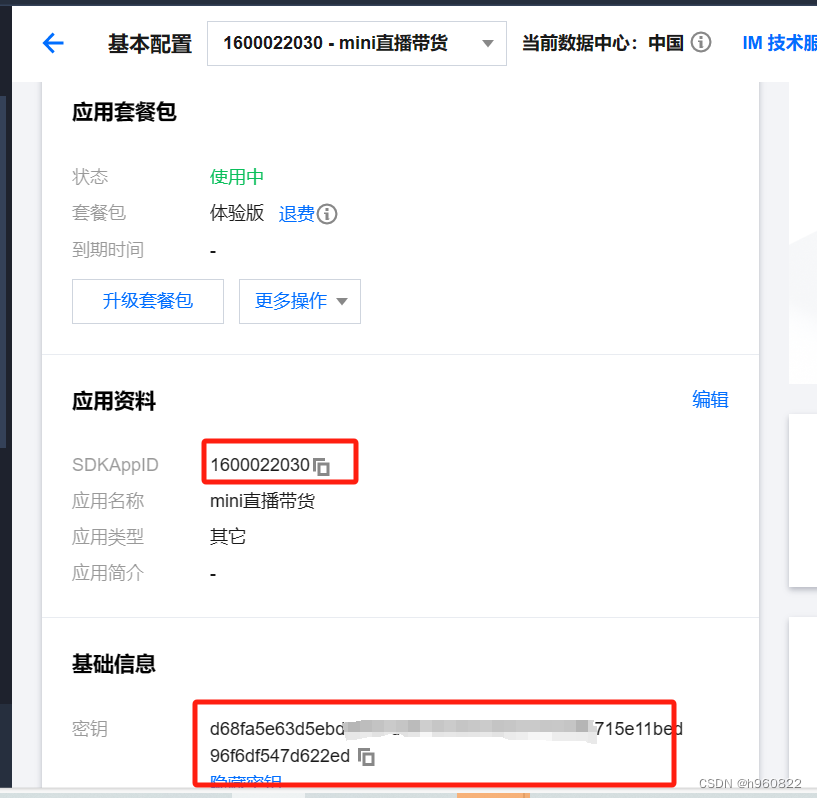
Task: Click the SDKAppID label
Action: click(115, 465)
